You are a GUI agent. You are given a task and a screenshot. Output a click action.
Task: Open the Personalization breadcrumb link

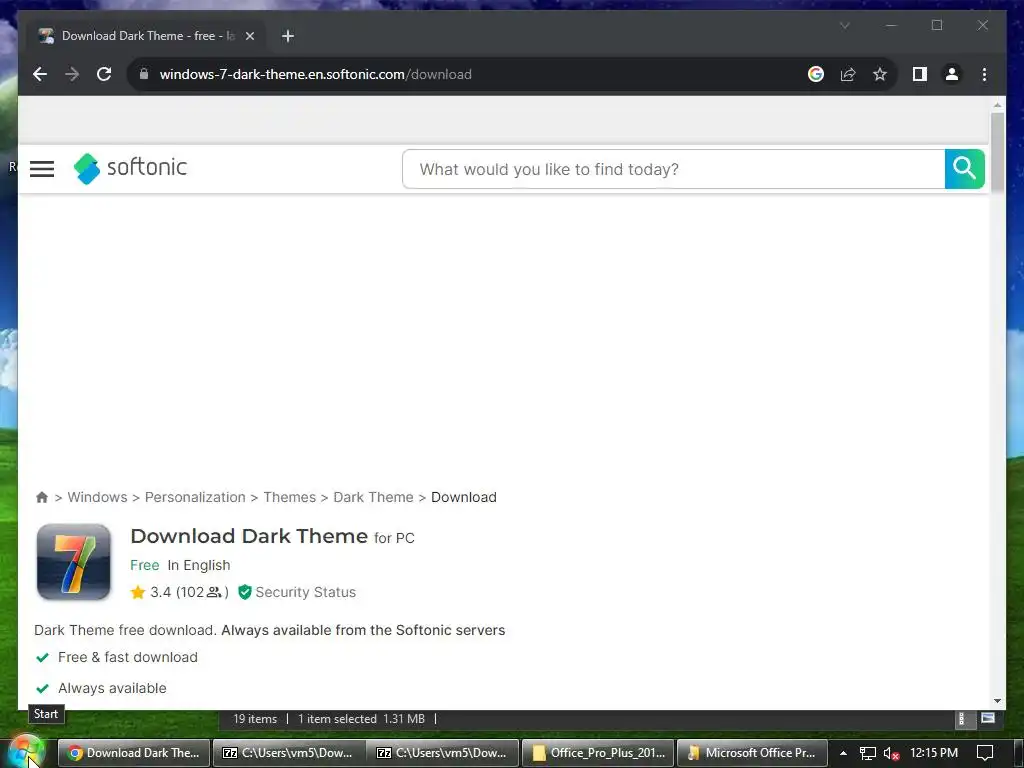pyautogui.click(x=195, y=498)
